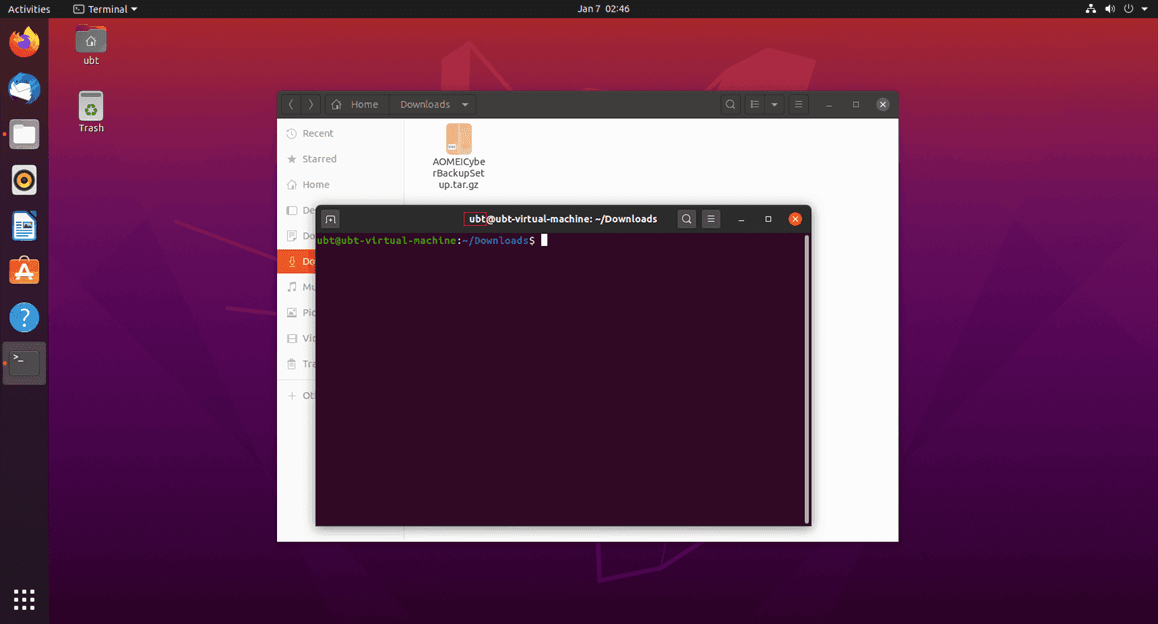Screen dimensions: 1158x624
Task: Go back in Files navigation
Action: 291,104
